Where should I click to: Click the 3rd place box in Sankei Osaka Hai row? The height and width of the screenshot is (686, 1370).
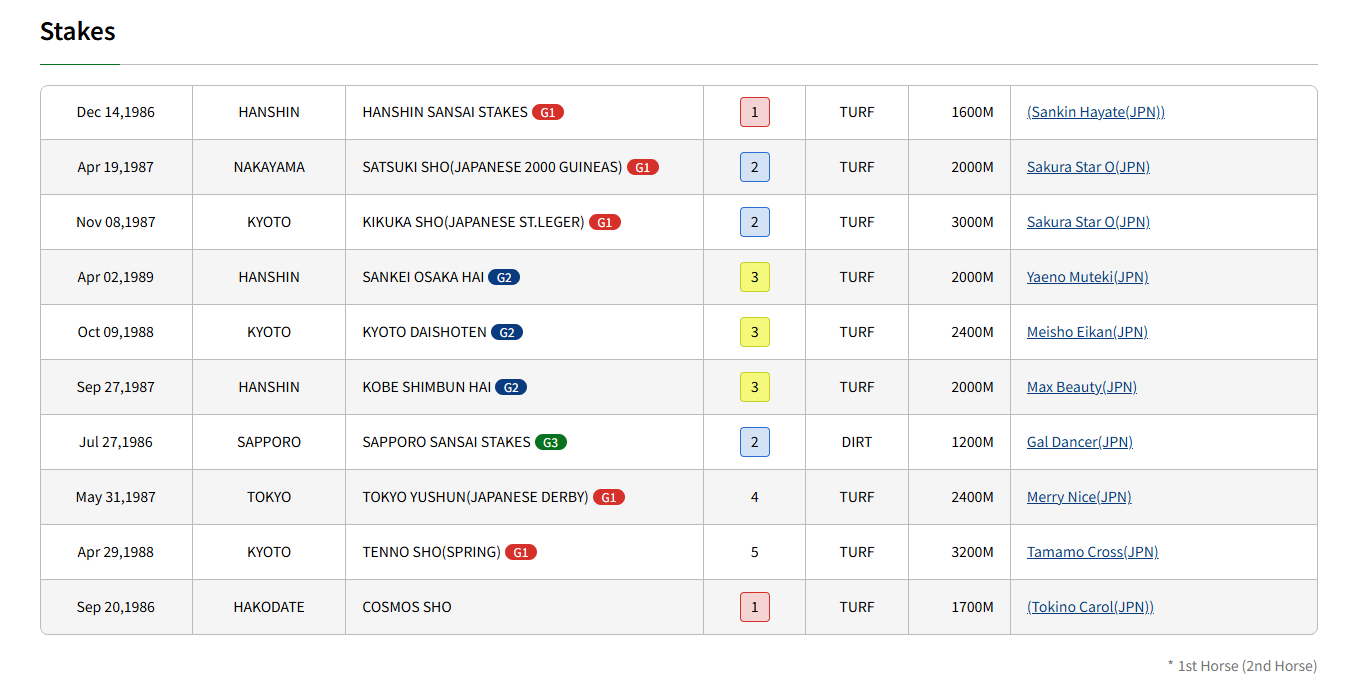pyautogui.click(x=755, y=277)
